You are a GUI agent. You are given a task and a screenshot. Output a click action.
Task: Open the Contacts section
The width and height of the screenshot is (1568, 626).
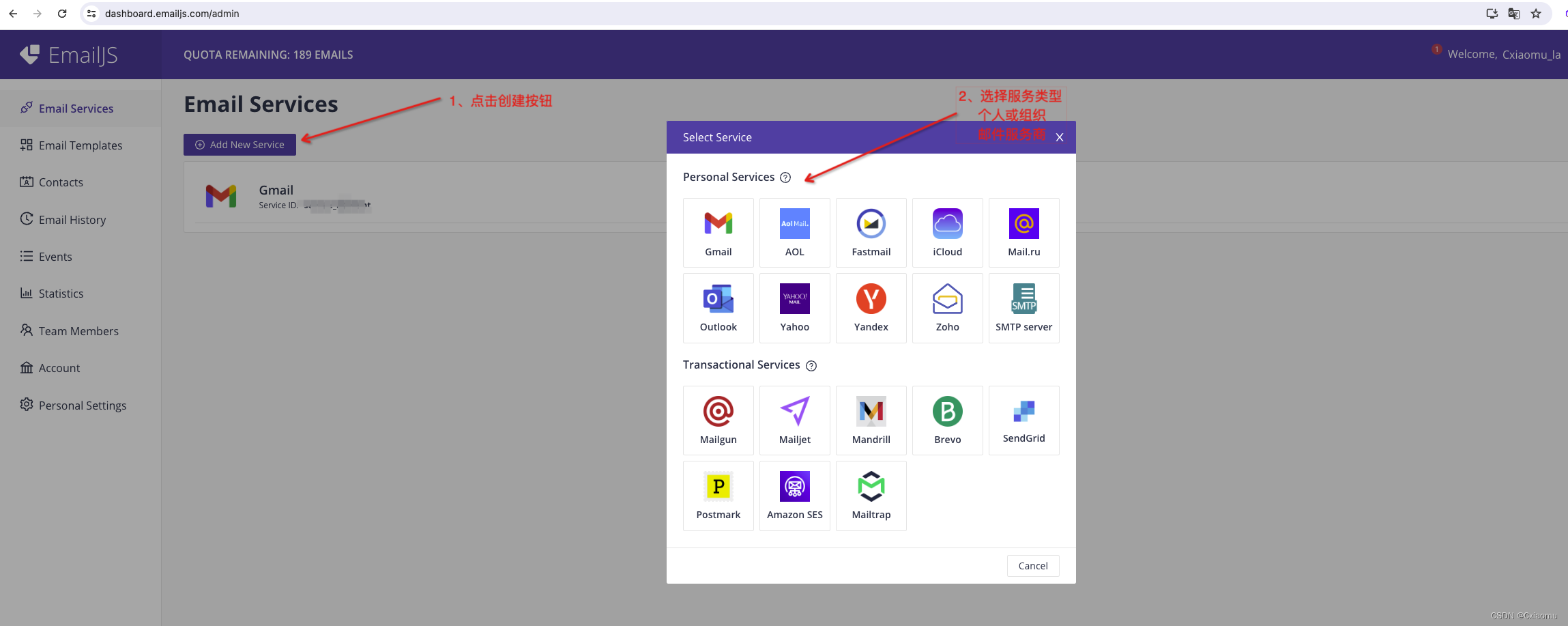(81, 182)
